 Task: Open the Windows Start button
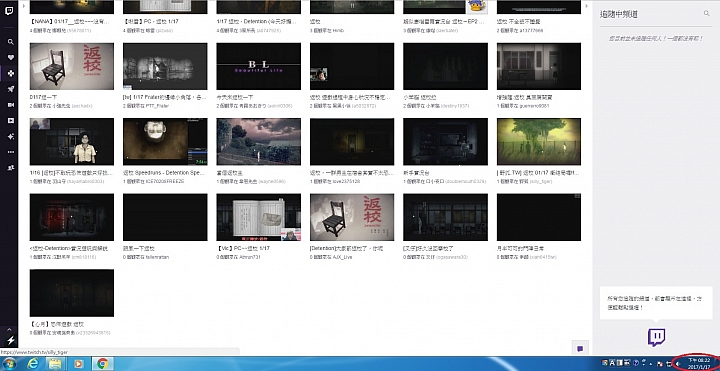9,364
